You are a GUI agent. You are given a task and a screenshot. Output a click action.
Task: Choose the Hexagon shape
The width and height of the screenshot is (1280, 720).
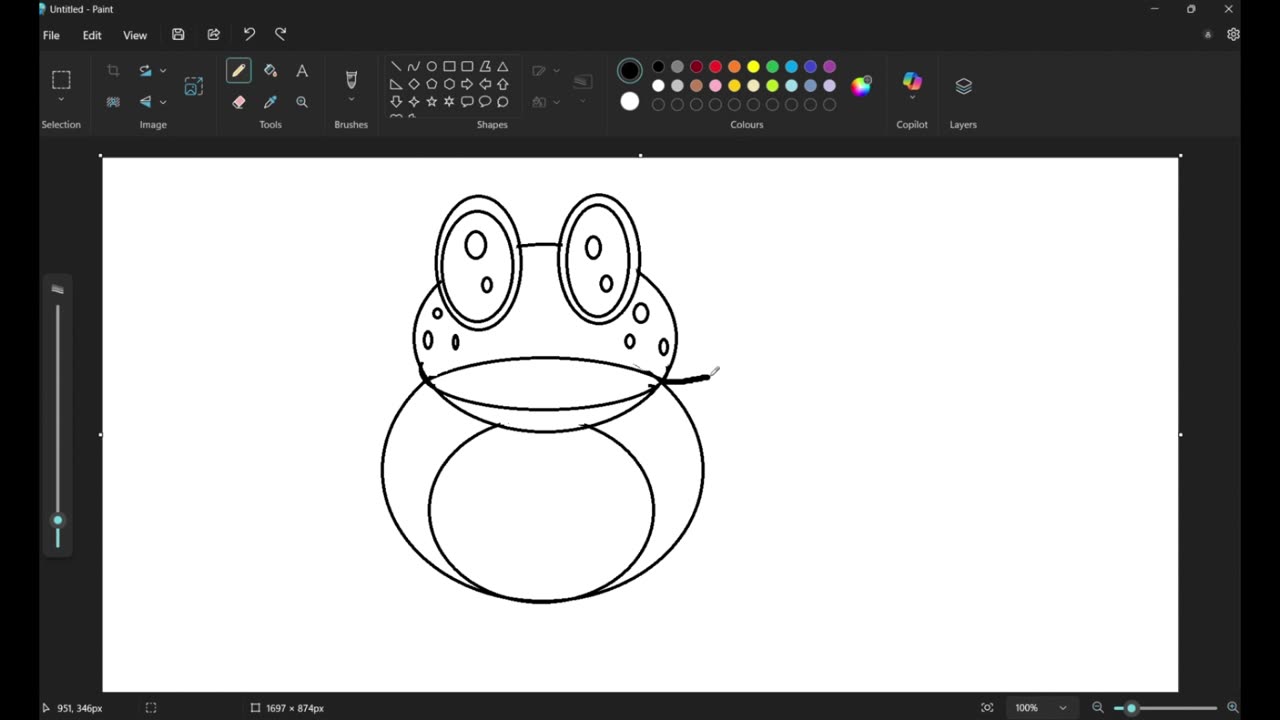(x=449, y=84)
